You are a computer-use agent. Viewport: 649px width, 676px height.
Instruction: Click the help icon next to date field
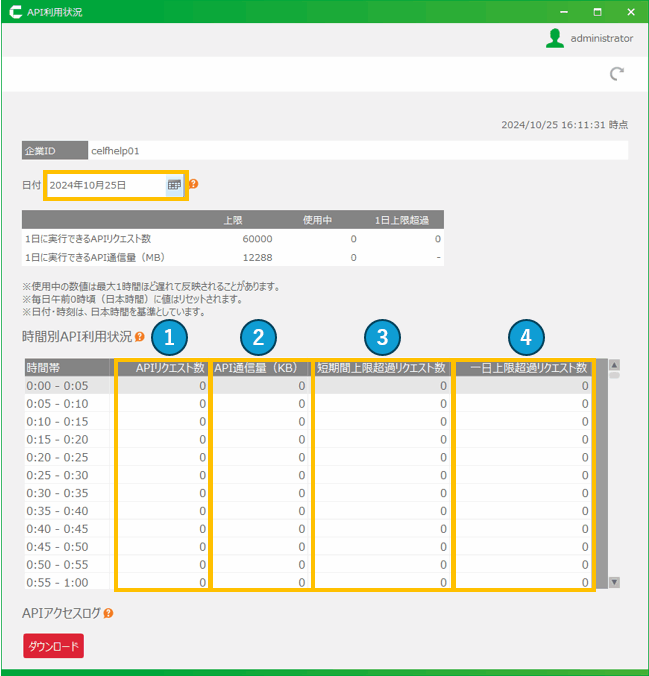(194, 184)
